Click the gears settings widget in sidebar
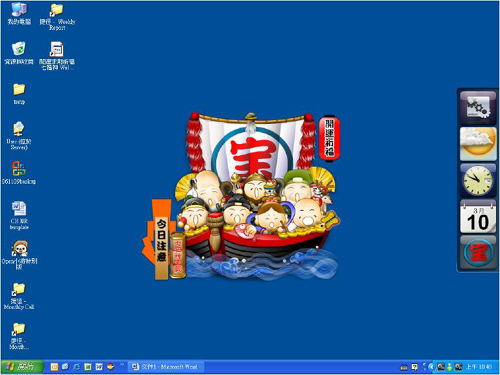Screen dimensions: 500x375 [x=478, y=108]
